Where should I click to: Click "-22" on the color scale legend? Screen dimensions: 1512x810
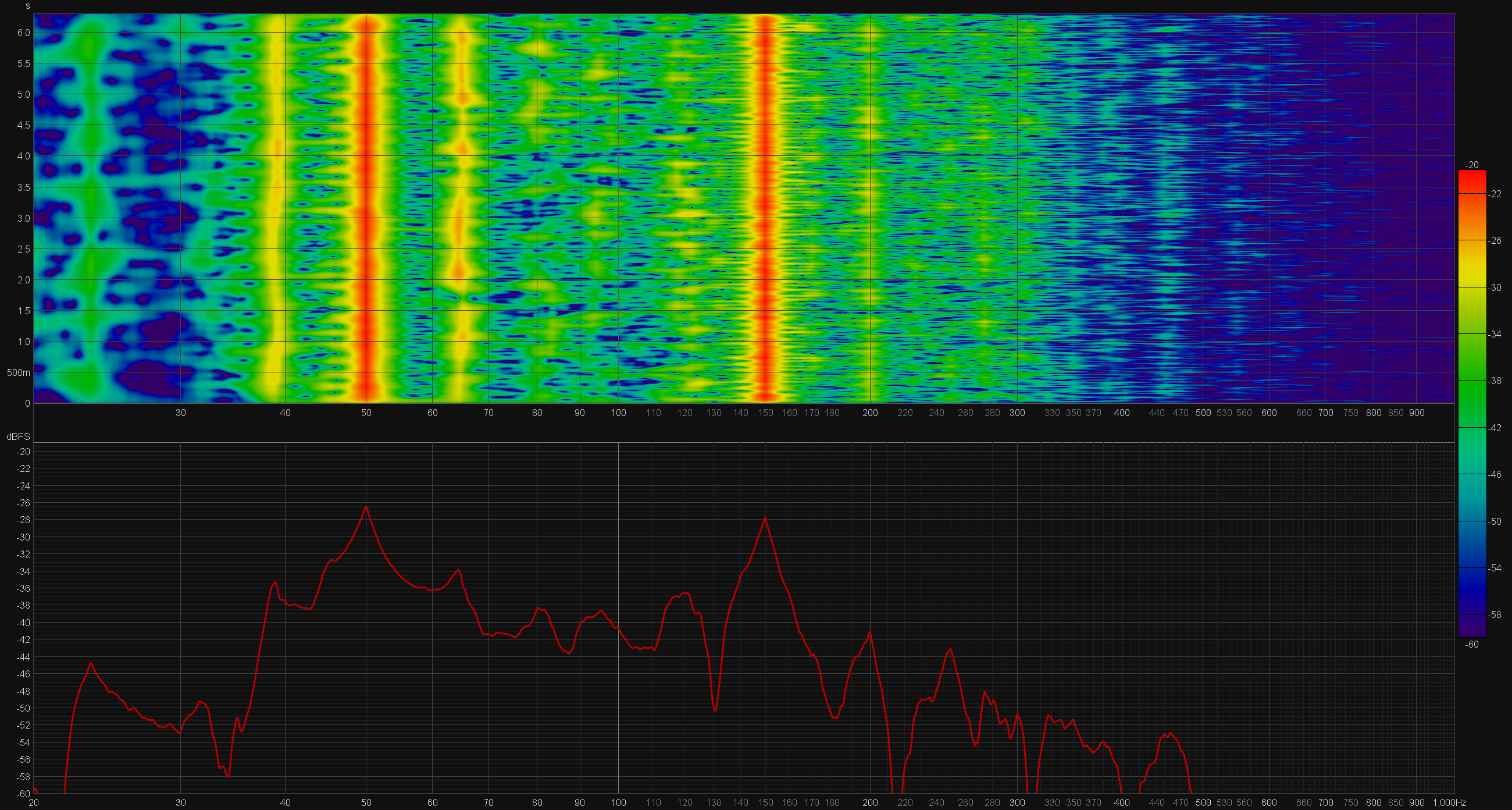click(1495, 194)
